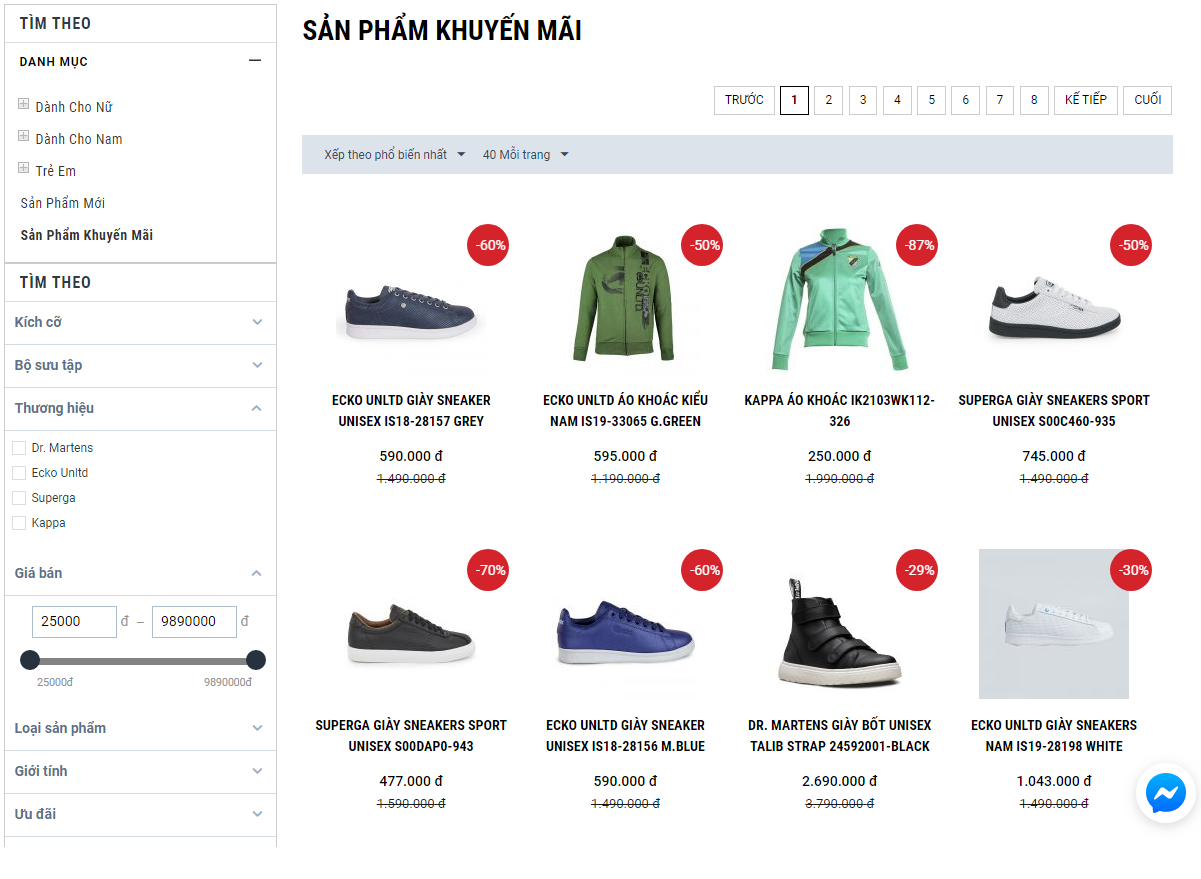Tick the Superga brand checkbox
Viewport: 1201px width, 879px height.
[19, 498]
